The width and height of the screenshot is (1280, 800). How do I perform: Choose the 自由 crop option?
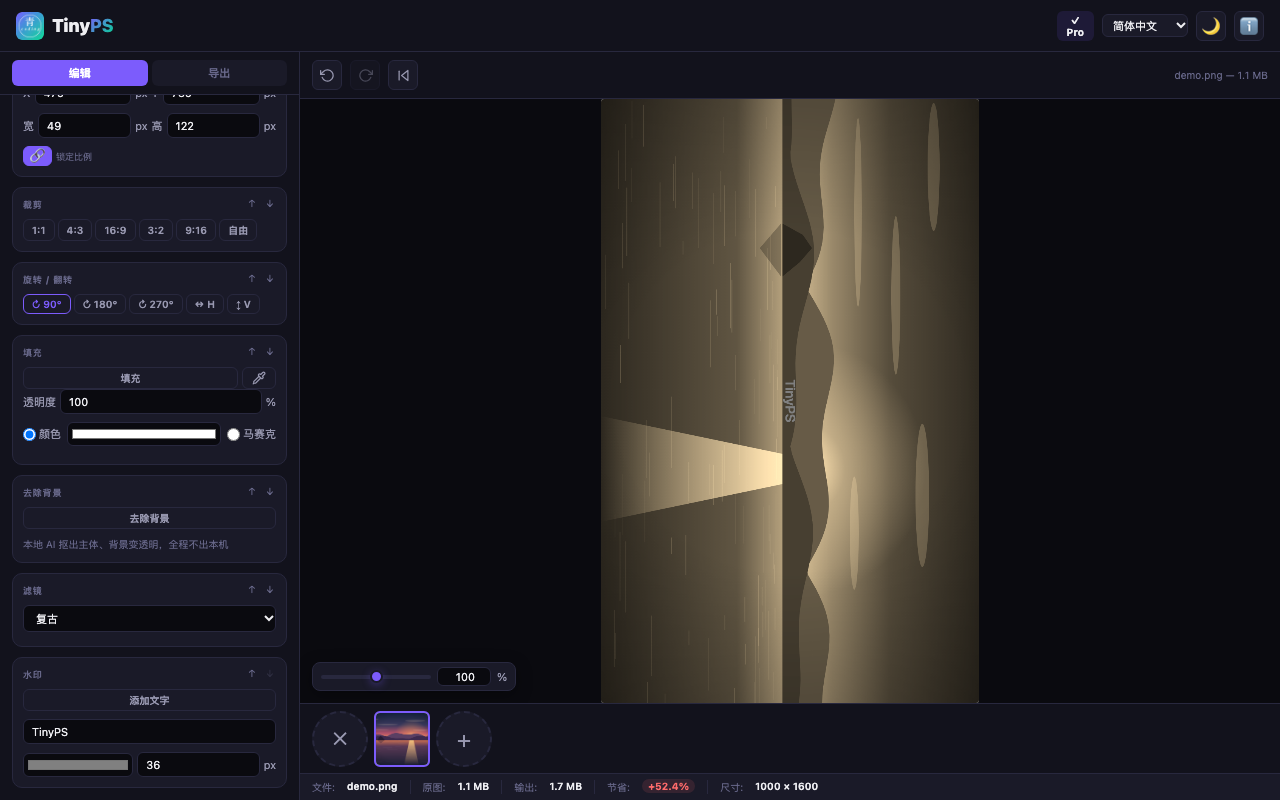238,230
